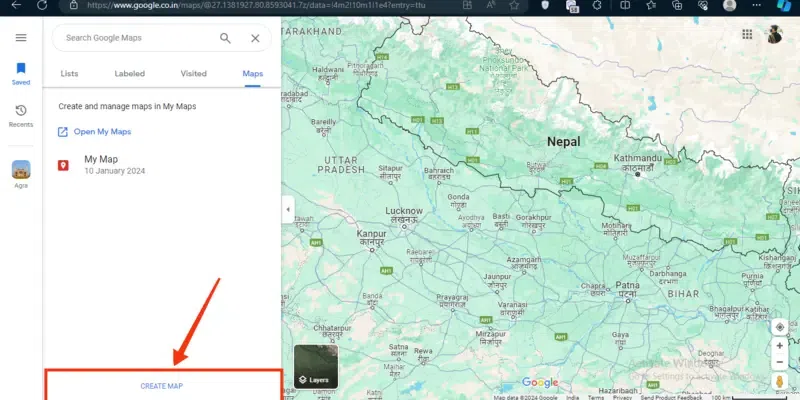Clear search with the X icon
Image resolution: width=800 pixels, height=400 pixels.
point(255,38)
